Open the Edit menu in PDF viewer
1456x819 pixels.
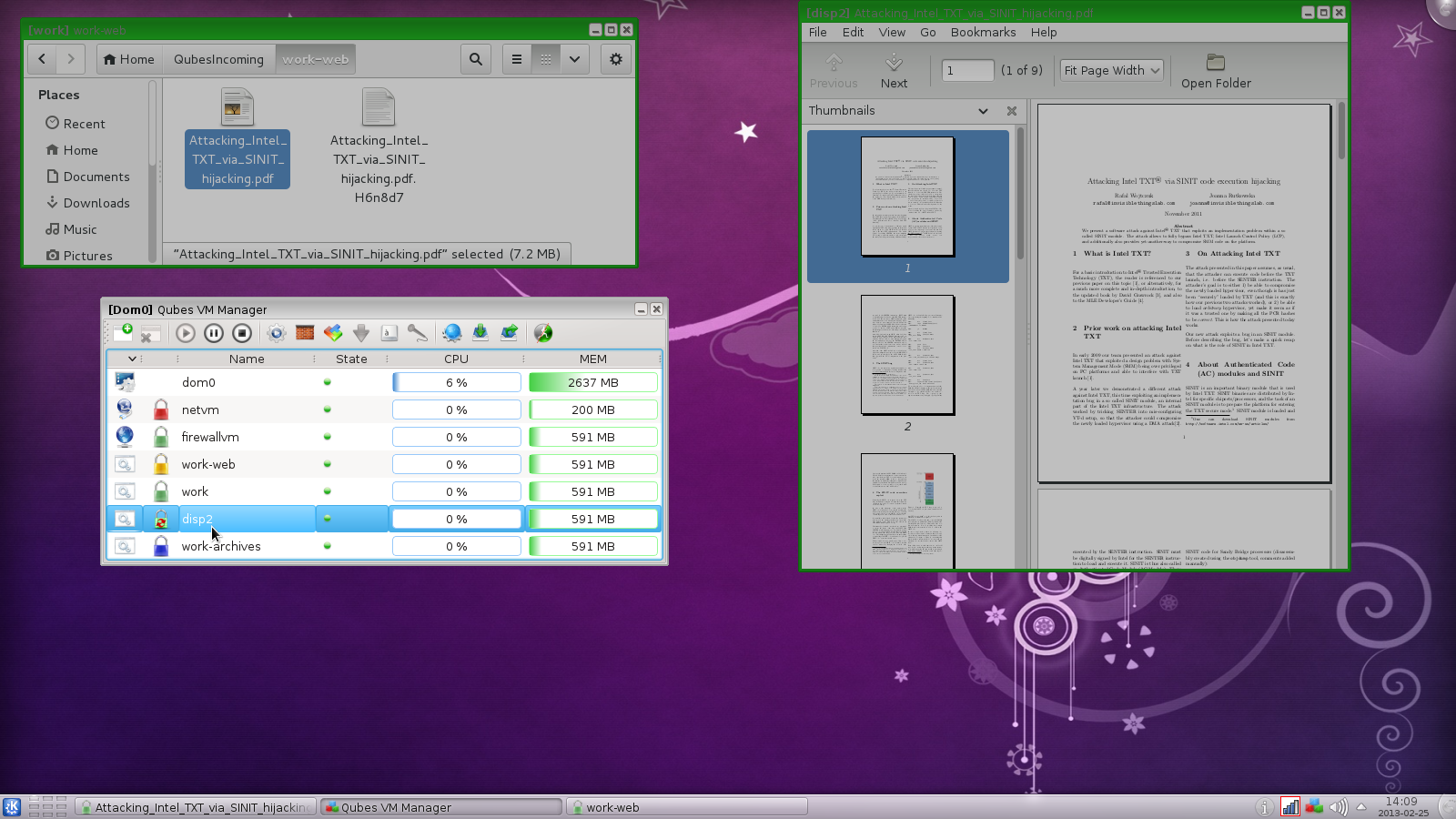click(x=854, y=32)
